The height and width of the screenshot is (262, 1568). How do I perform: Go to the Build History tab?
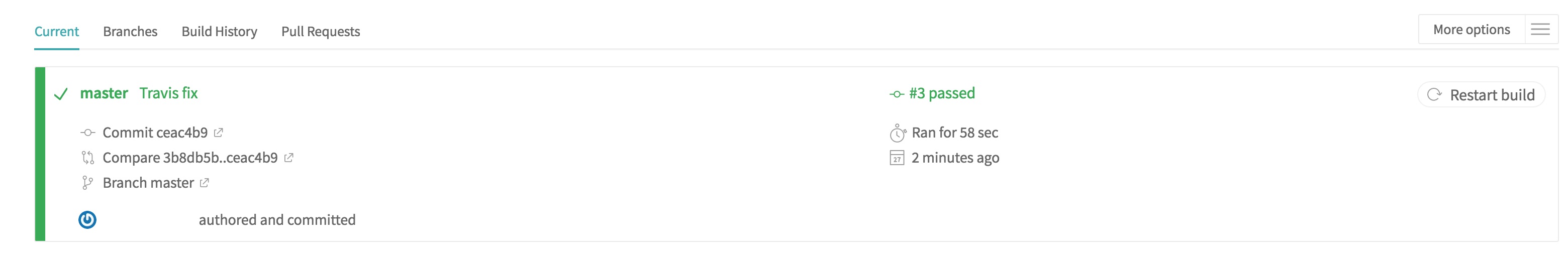[x=219, y=32]
